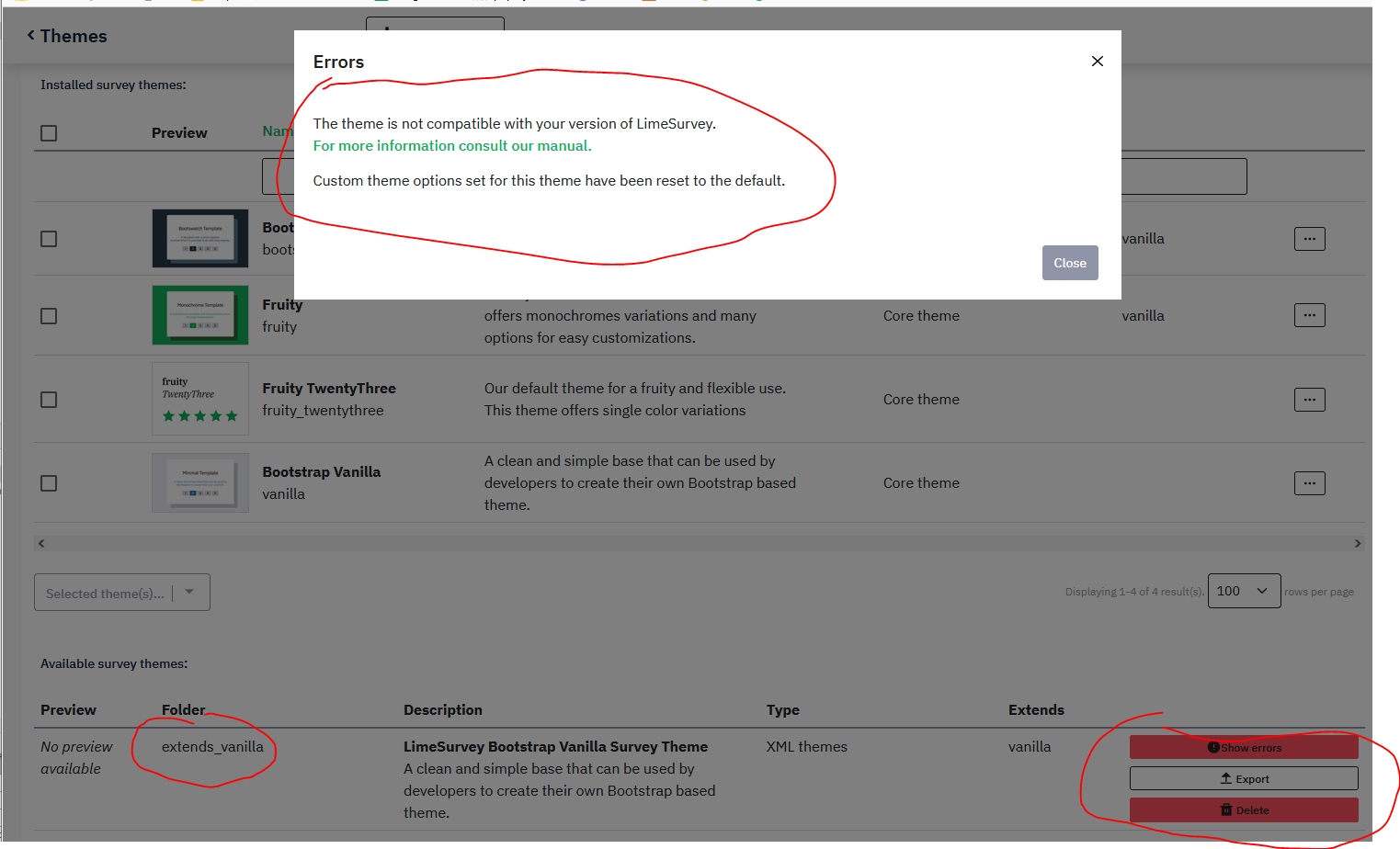Export the extends_vanilla theme

click(x=1243, y=779)
